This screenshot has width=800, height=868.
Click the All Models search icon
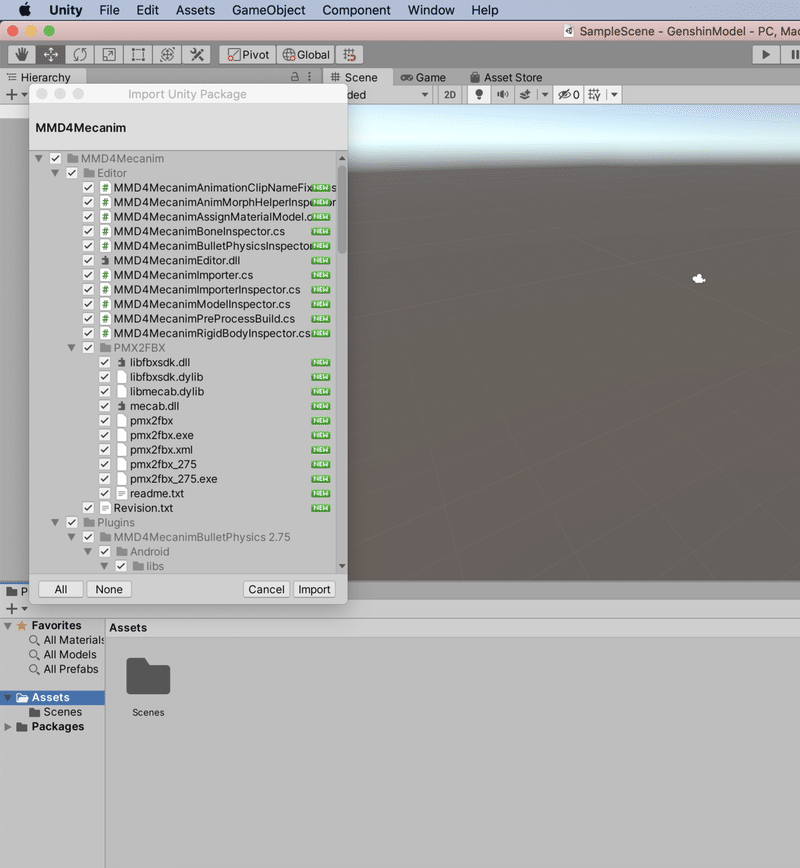34,654
